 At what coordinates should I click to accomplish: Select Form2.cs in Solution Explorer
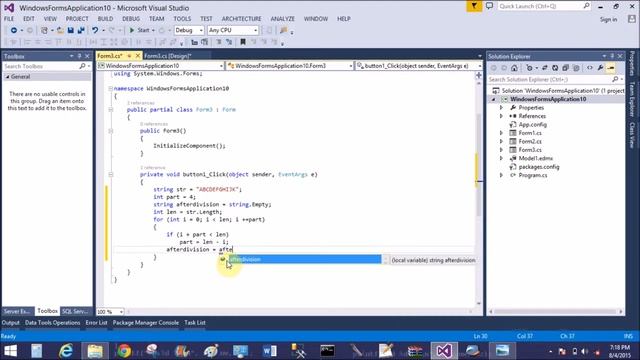tap(530, 142)
